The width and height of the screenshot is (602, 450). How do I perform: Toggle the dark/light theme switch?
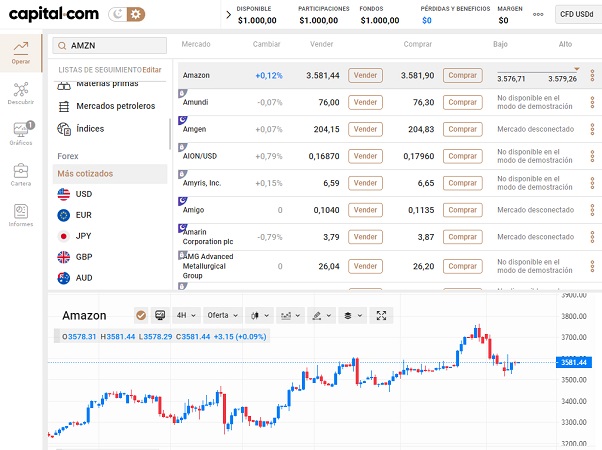coord(127,15)
